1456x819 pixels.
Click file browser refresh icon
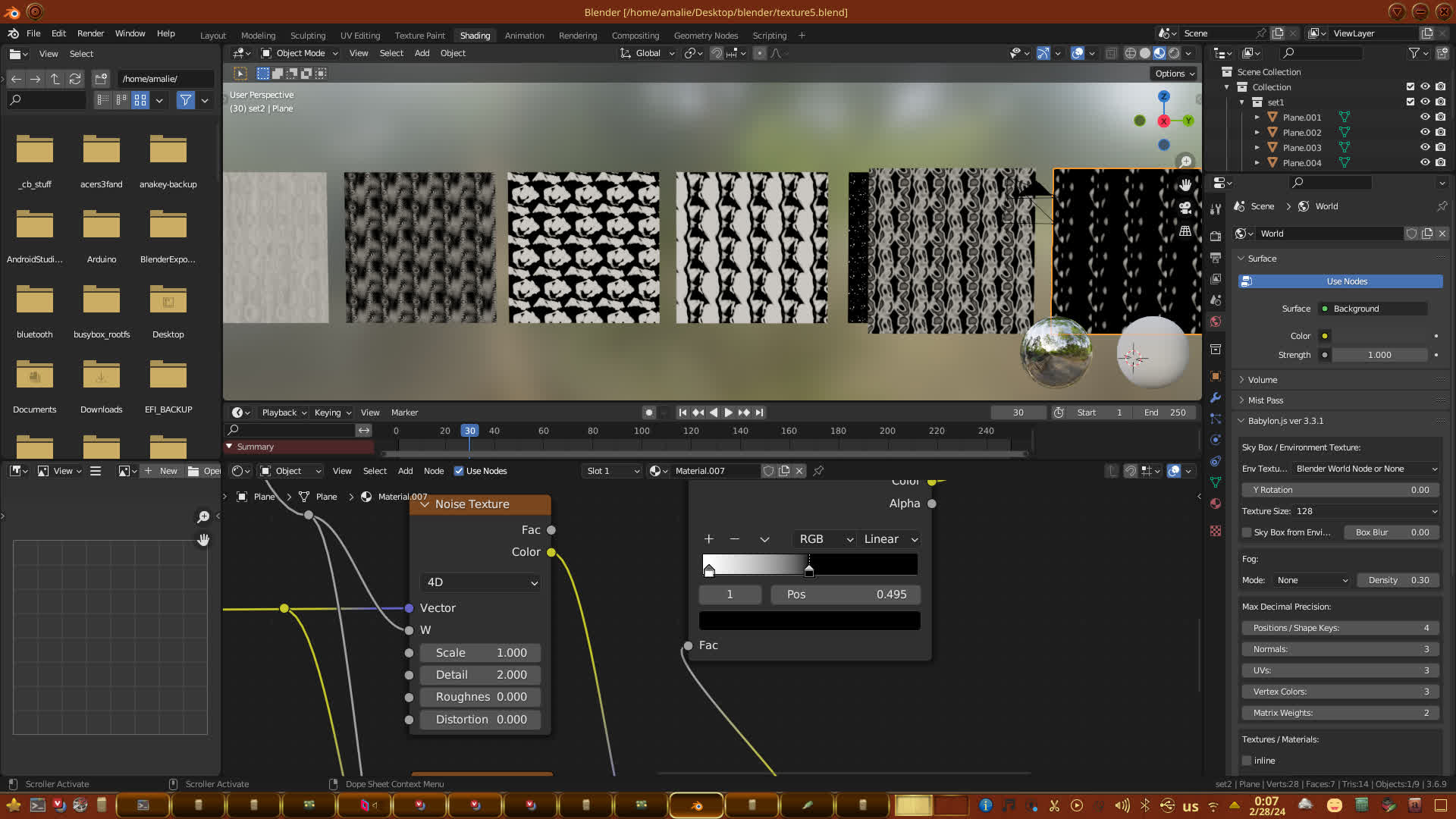click(x=74, y=79)
